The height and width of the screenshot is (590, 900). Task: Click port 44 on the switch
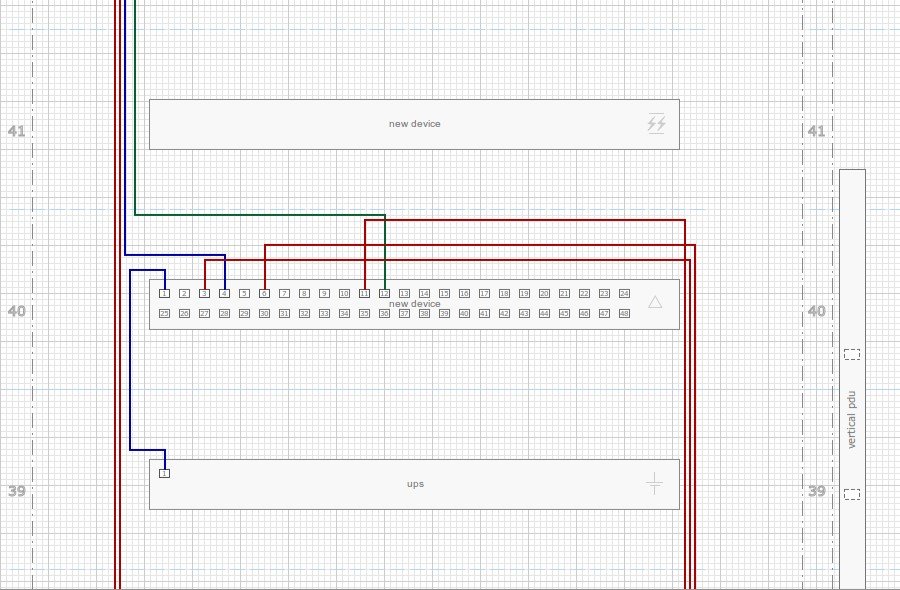[544, 313]
